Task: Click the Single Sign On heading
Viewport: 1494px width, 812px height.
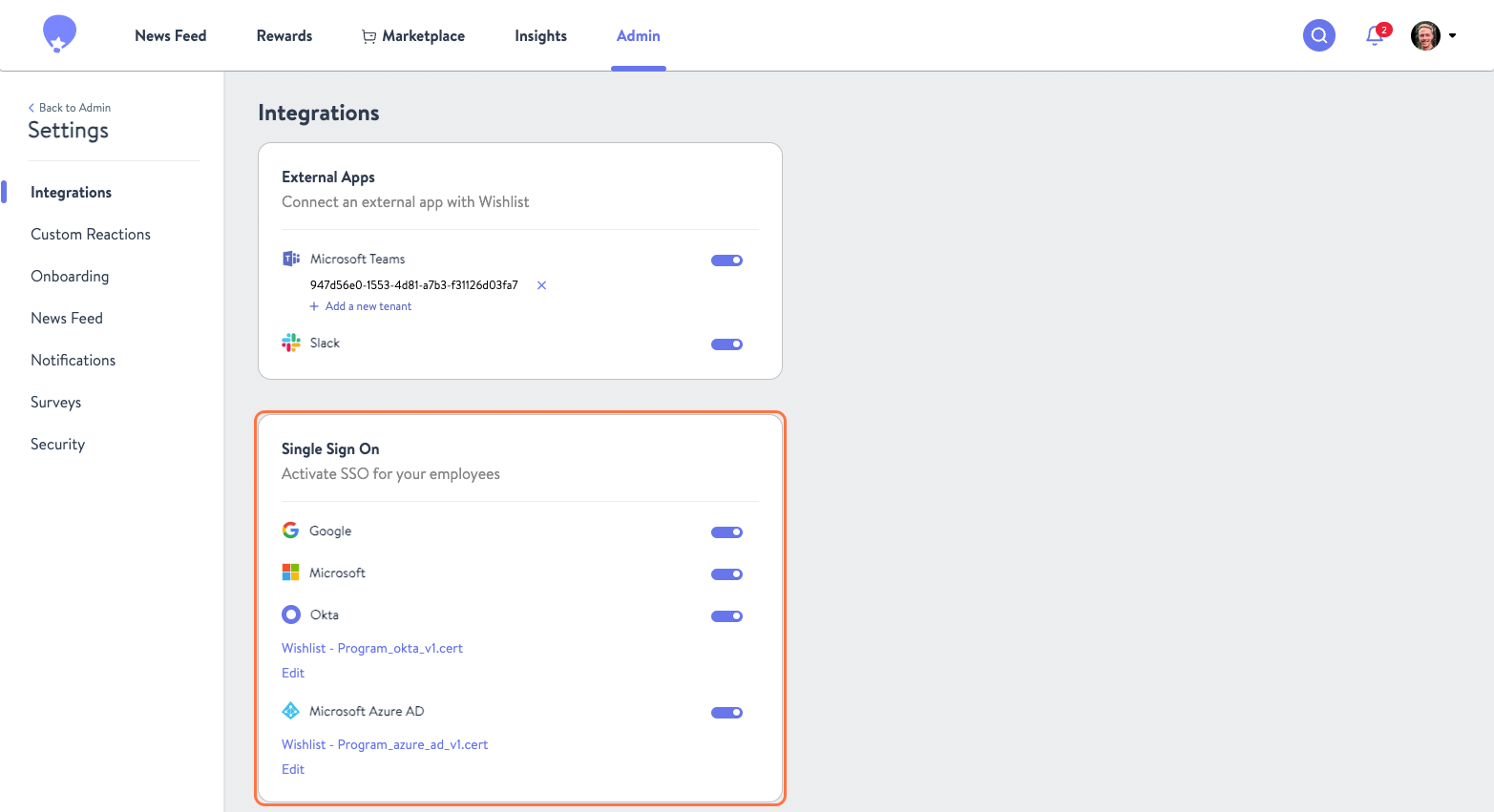Action: click(x=330, y=448)
